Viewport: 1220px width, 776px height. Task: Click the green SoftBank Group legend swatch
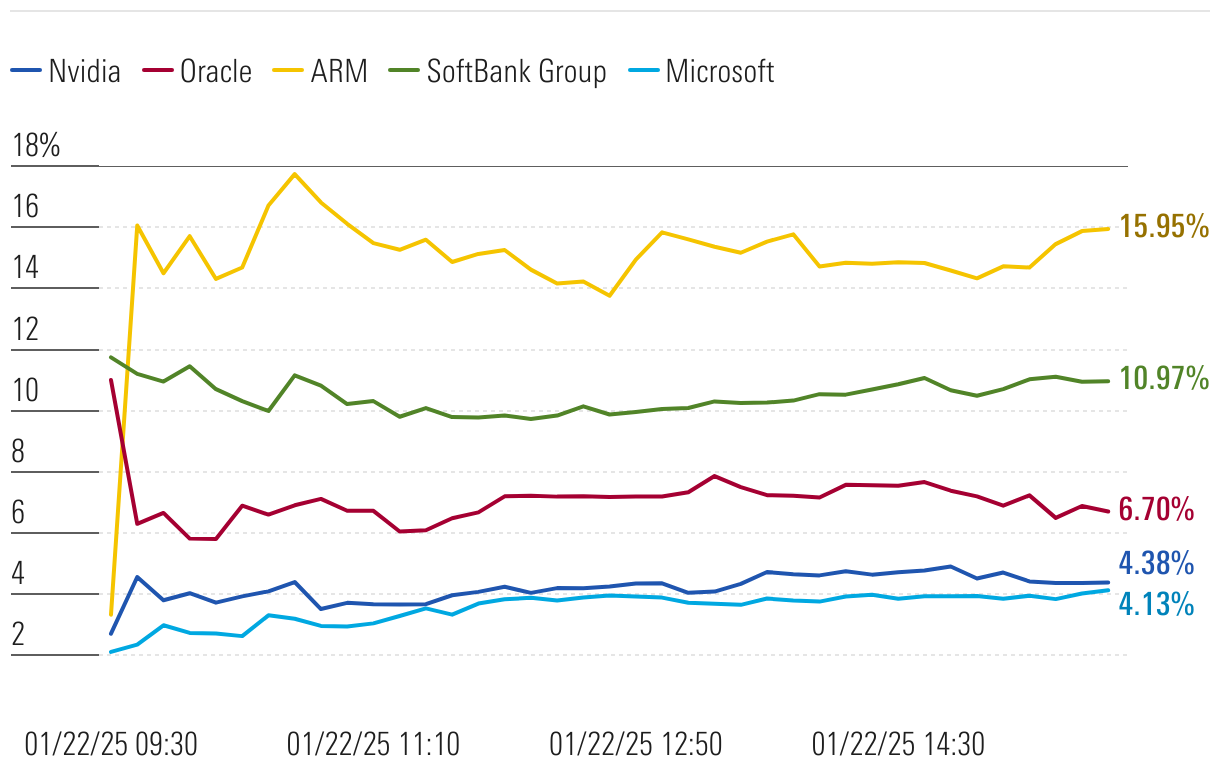(406, 72)
